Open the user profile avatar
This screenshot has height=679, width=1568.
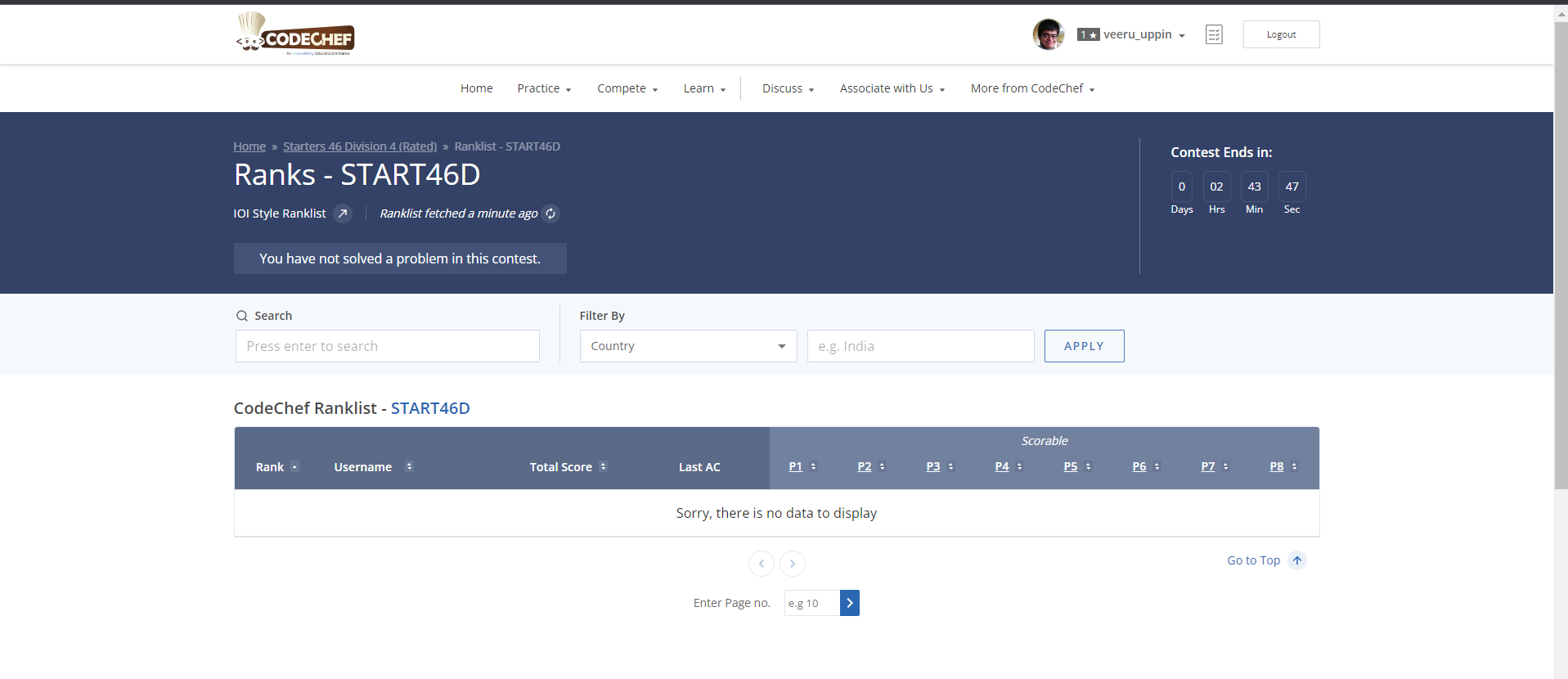click(x=1049, y=34)
